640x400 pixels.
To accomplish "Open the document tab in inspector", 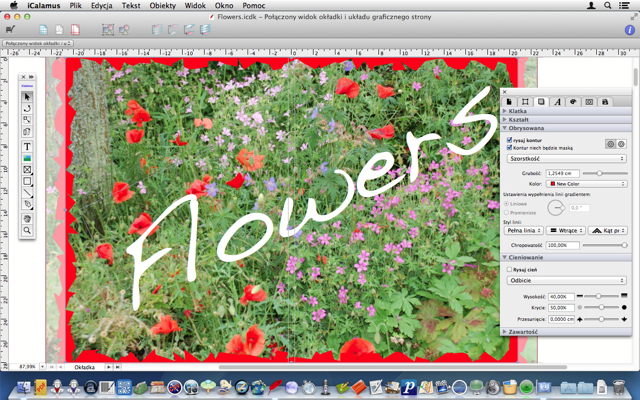I will pyautogui.click(x=509, y=102).
